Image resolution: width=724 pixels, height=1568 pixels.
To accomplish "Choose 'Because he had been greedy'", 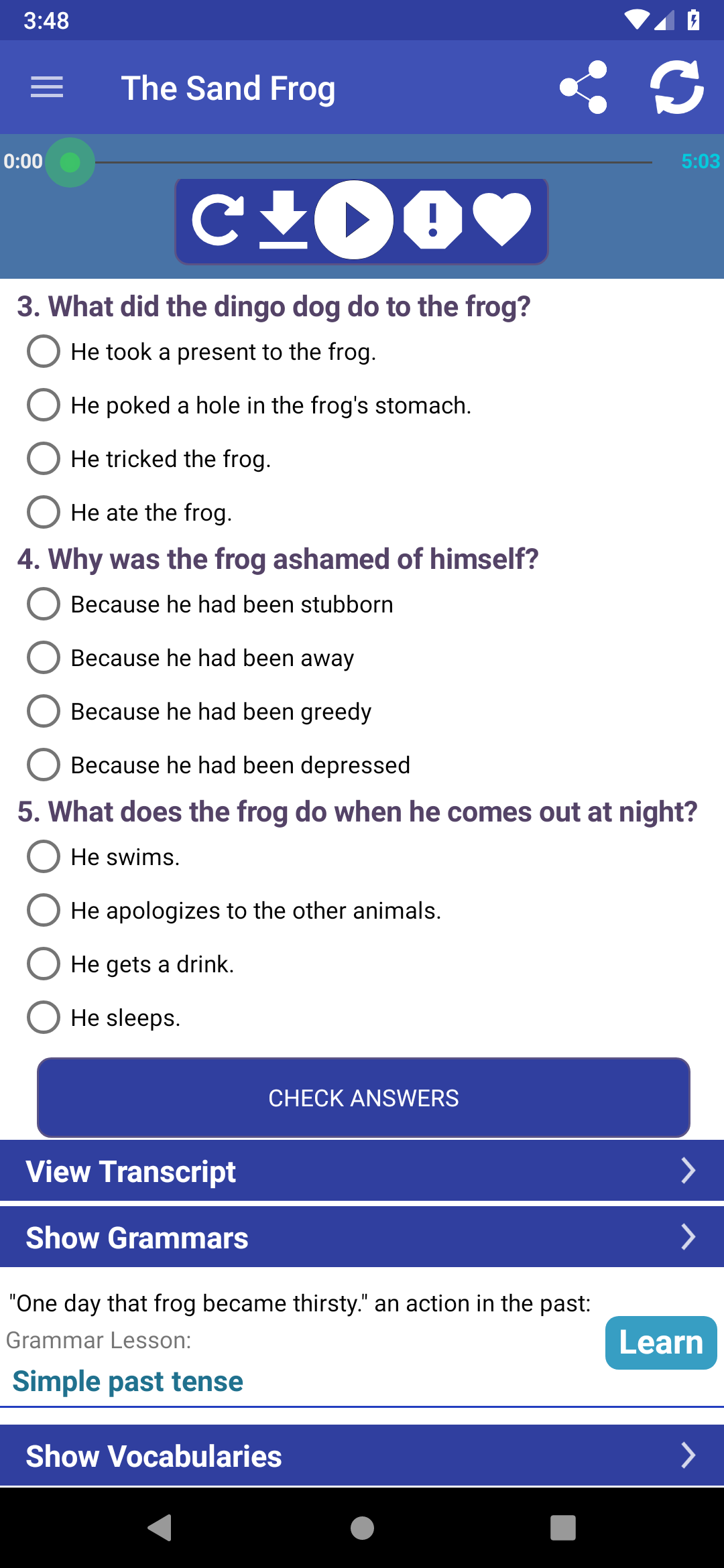I will point(199,712).
